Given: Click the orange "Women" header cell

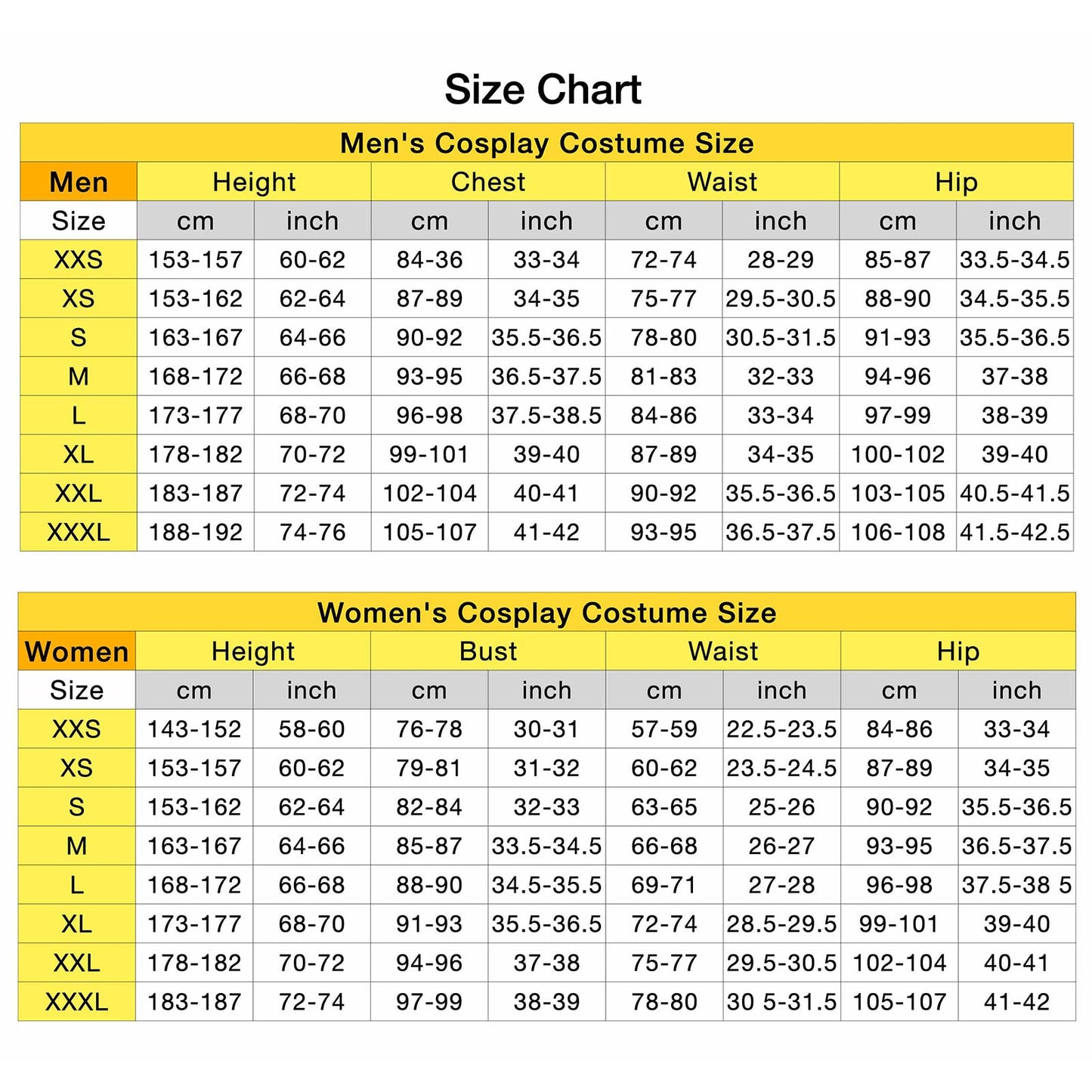Looking at the screenshot, I should (x=76, y=651).
